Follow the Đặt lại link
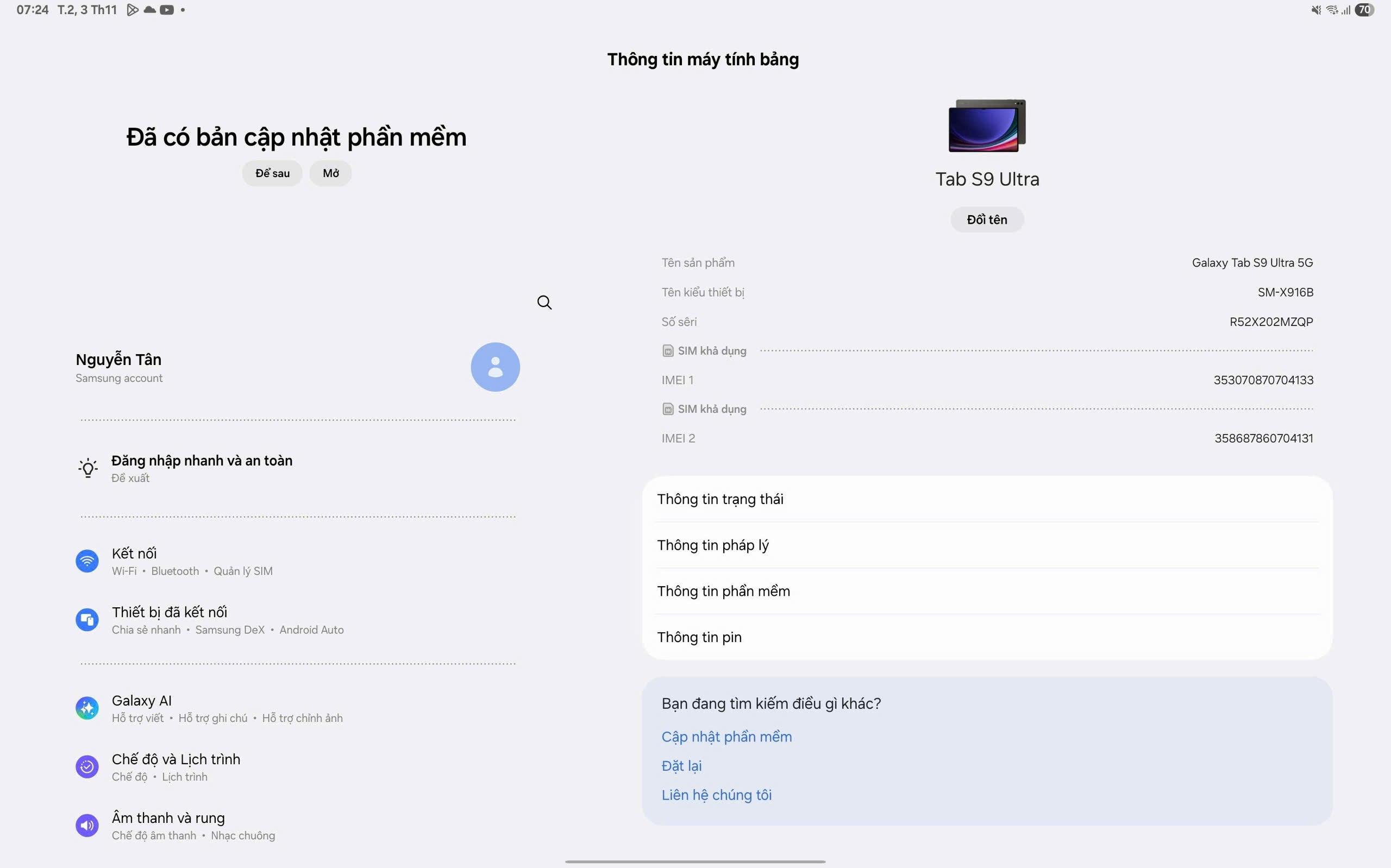Screen dimensions: 1391x868 pos(681,766)
